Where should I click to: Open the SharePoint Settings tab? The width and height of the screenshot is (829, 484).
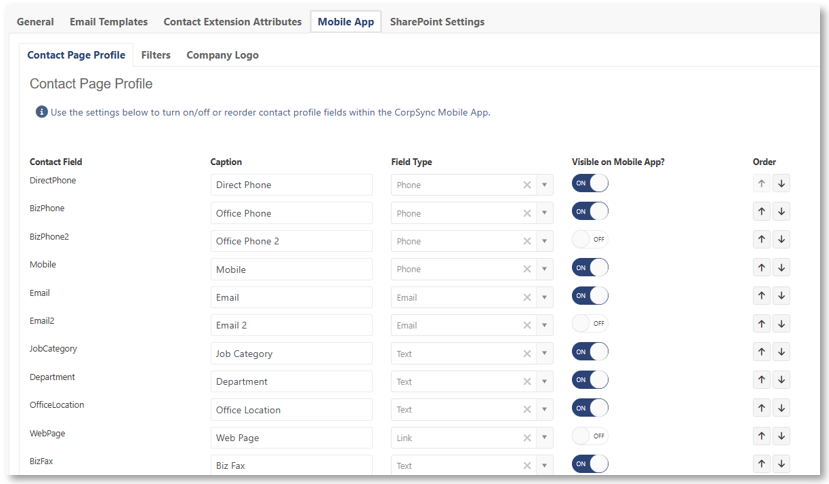(437, 22)
